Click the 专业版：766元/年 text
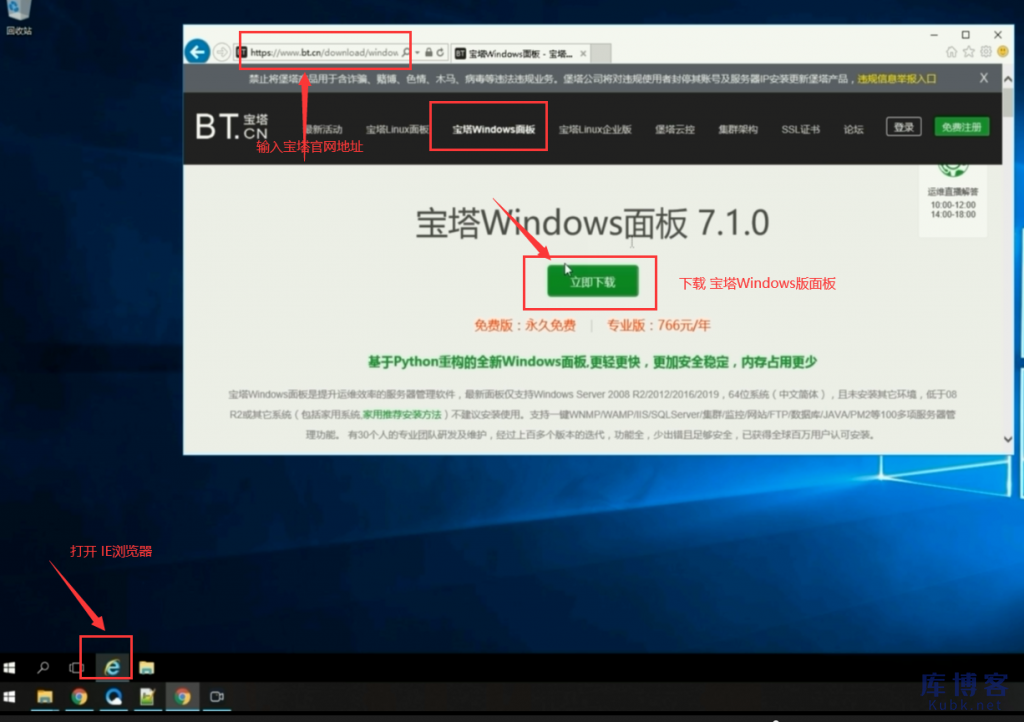This screenshot has height=722, width=1024. pos(658,325)
